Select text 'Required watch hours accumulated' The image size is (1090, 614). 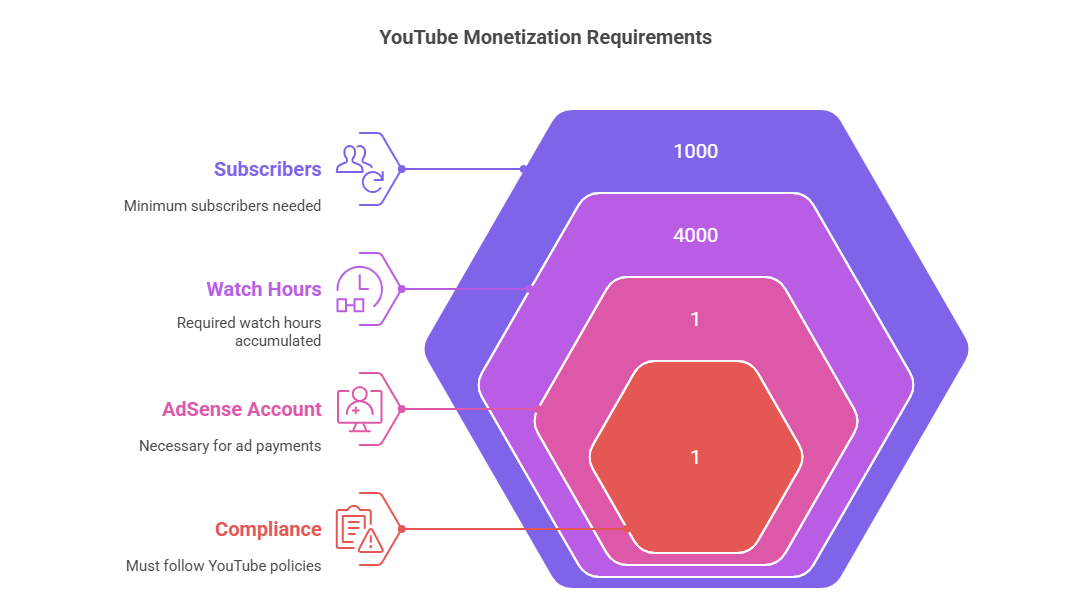click(x=249, y=332)
